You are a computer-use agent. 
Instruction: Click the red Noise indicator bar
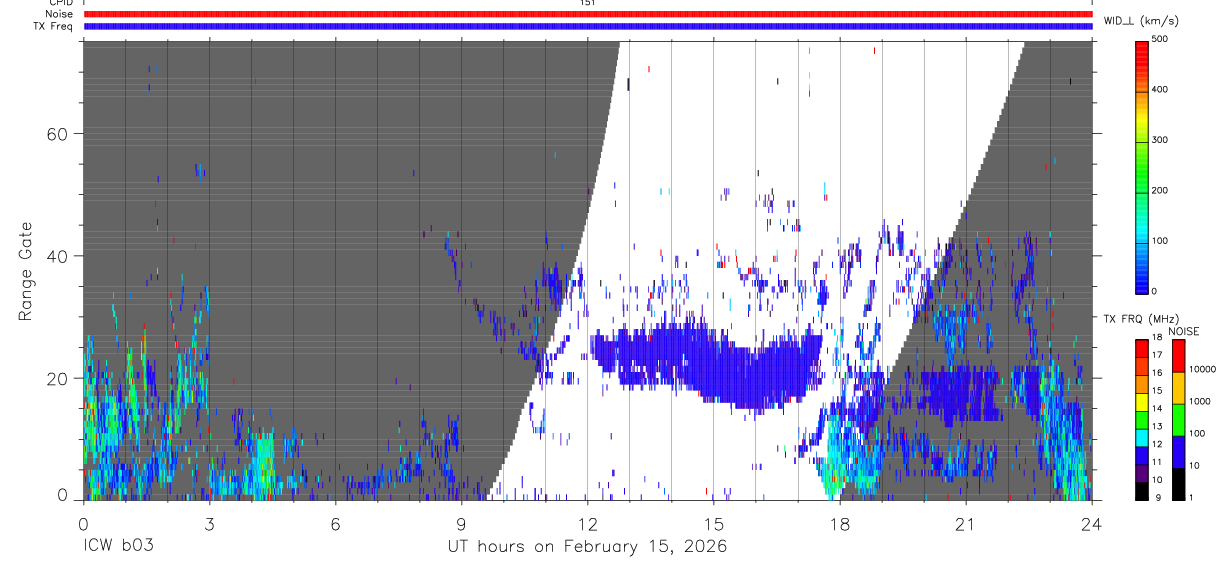(588, 14)
